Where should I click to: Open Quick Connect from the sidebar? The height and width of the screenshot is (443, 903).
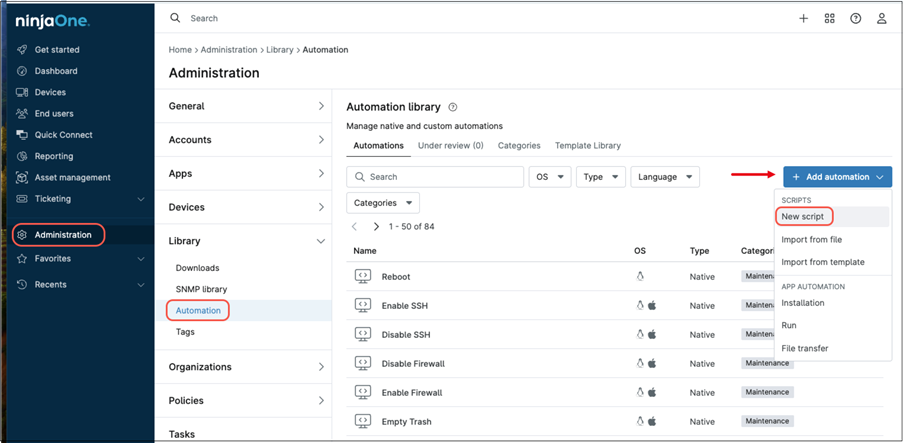pyautogui.click(x=62, y=135)
